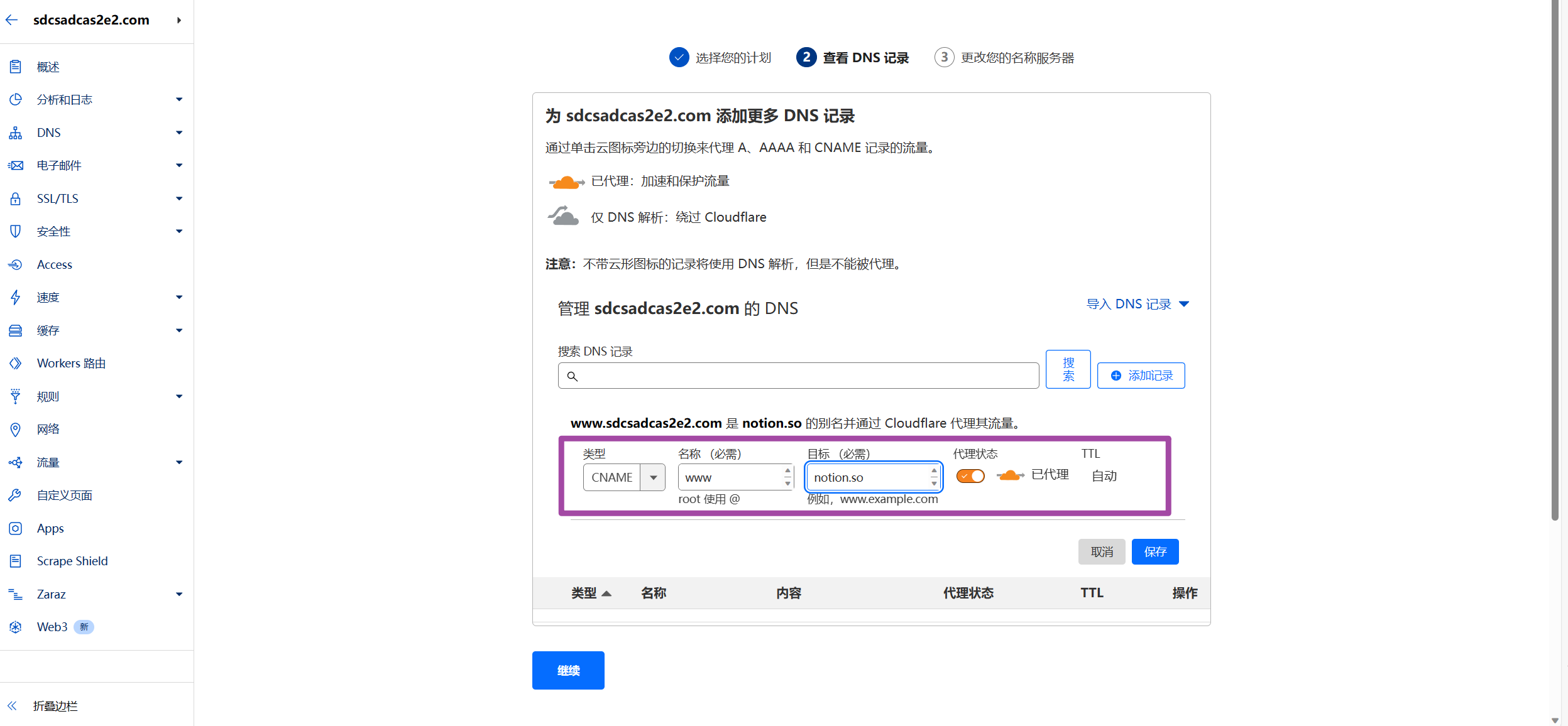Image resolution: width=1568 pixels, height=726 pixels.
Task: Click the Workers 路由 diamond icon
Action: [16, 363]
